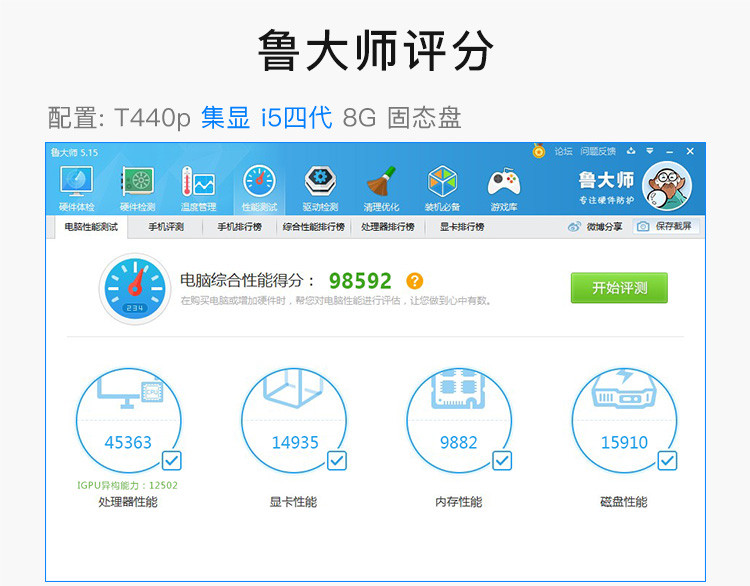Switch to the 电脑性能测试 tab
The width and height of the screenshot is (750, 586).
pos(91,227)
